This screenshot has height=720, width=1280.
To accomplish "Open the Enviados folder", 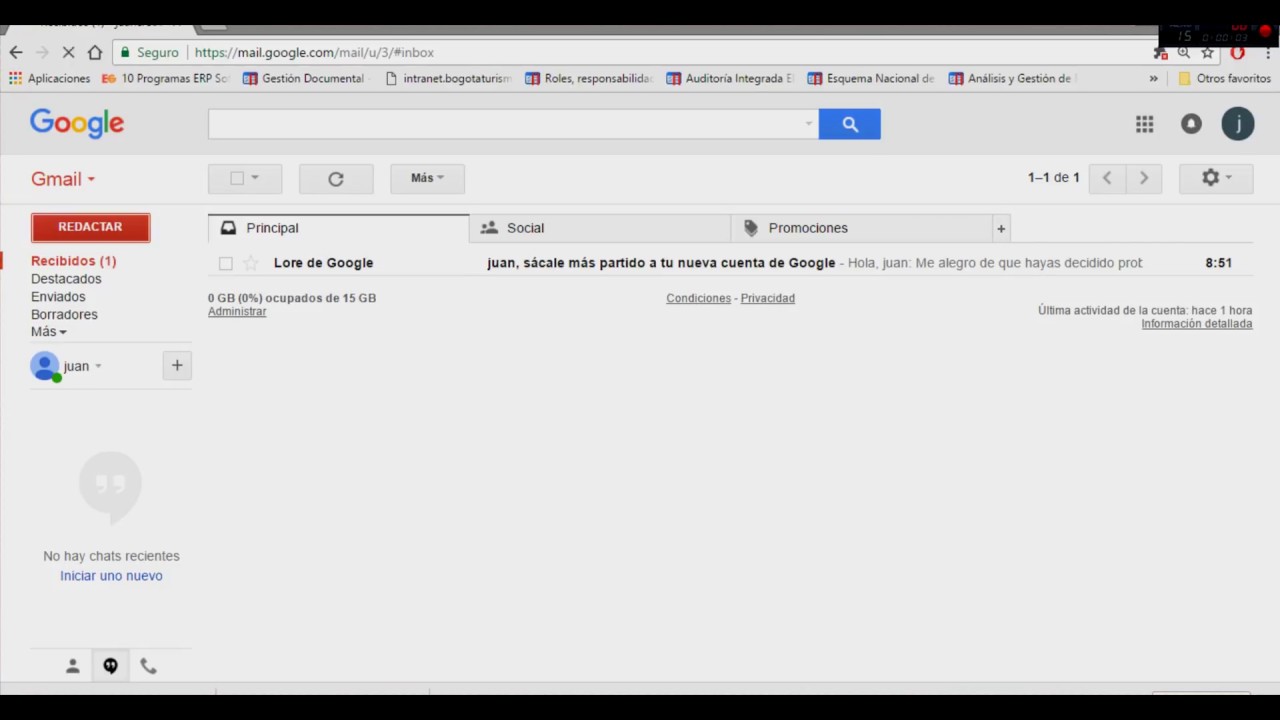I will coord(58,297).
